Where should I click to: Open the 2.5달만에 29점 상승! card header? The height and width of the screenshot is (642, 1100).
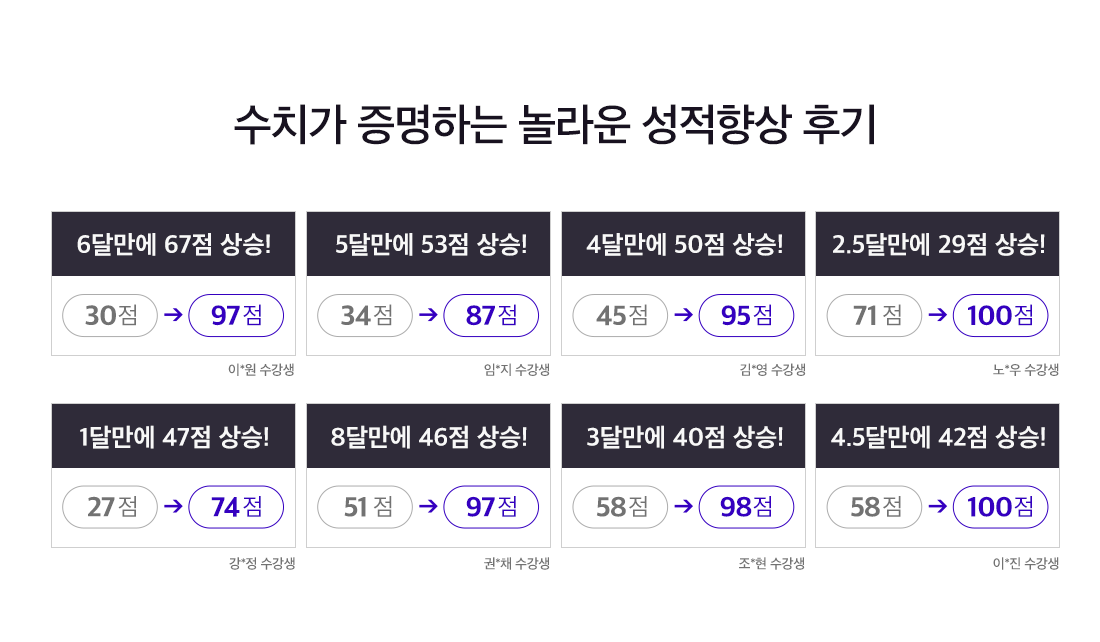tap(937, 244)
